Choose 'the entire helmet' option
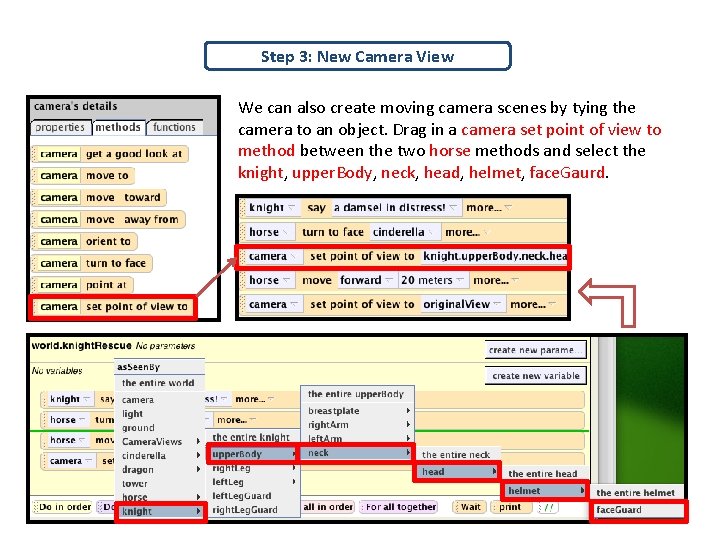Viewport: 720px width, 540px height. tap(636, 493)
